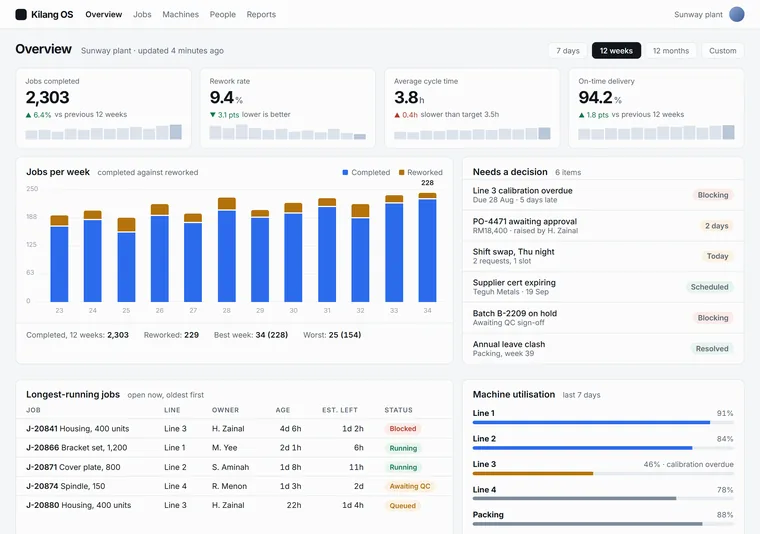Choose the Custom date range
The height and width of the screenshot is (534, 760).
click(x=722, y=50)
